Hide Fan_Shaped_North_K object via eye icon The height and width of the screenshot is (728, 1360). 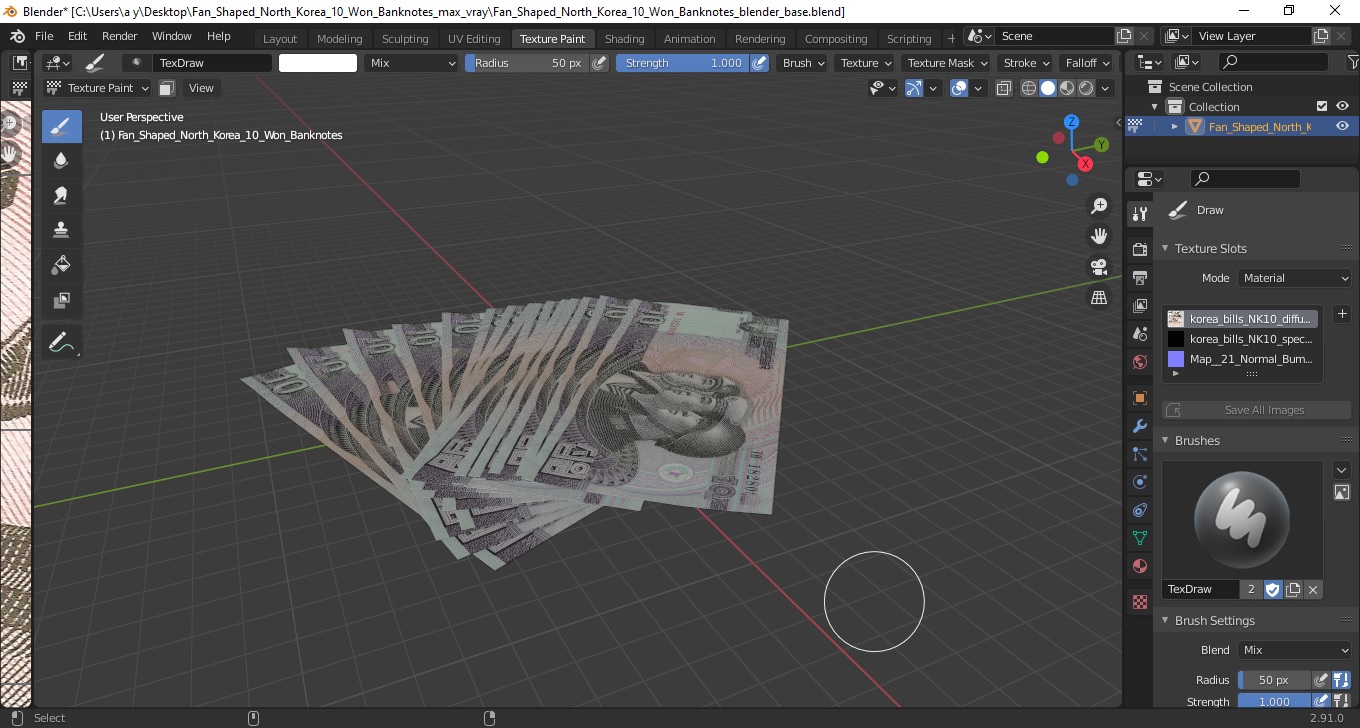(1343, 126)
